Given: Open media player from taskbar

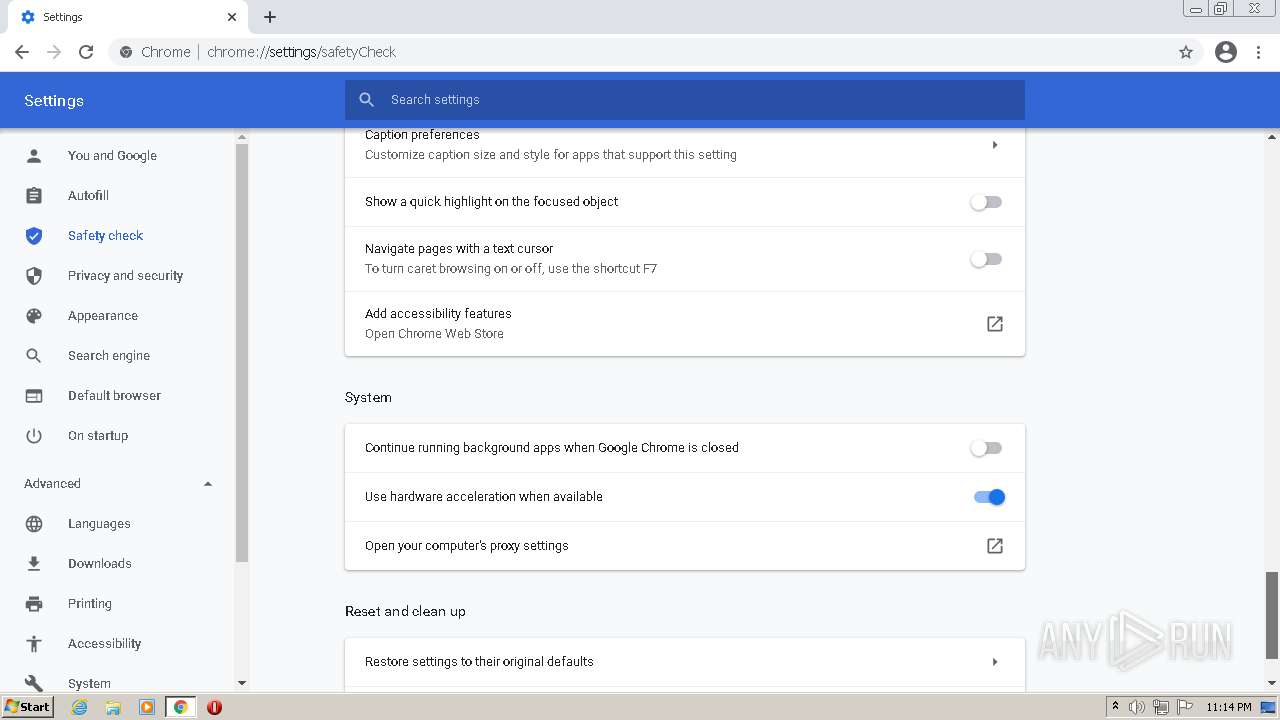Looking at the screenshot, I should tap(147, 707).
